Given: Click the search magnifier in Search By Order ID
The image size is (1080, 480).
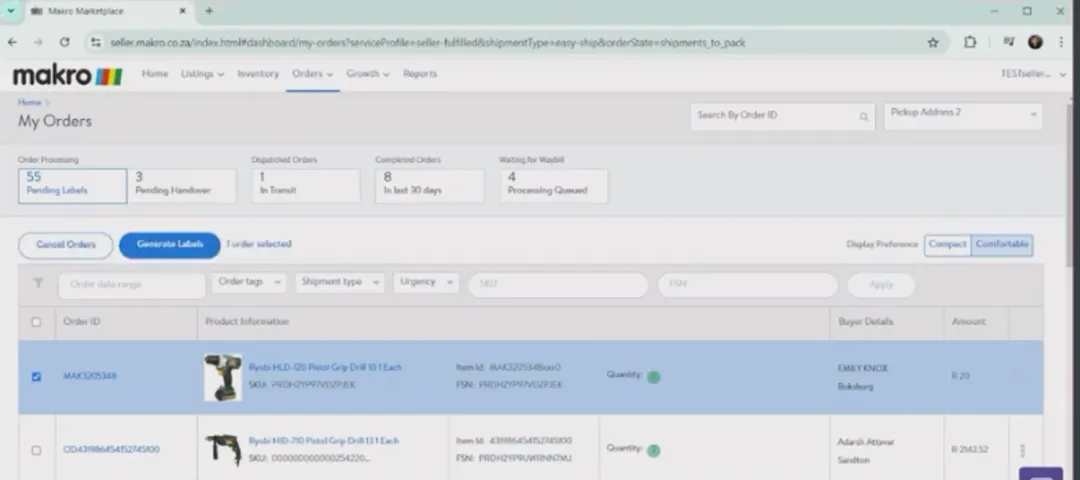Looking at the screenshot, I should (x=864, y=117).
